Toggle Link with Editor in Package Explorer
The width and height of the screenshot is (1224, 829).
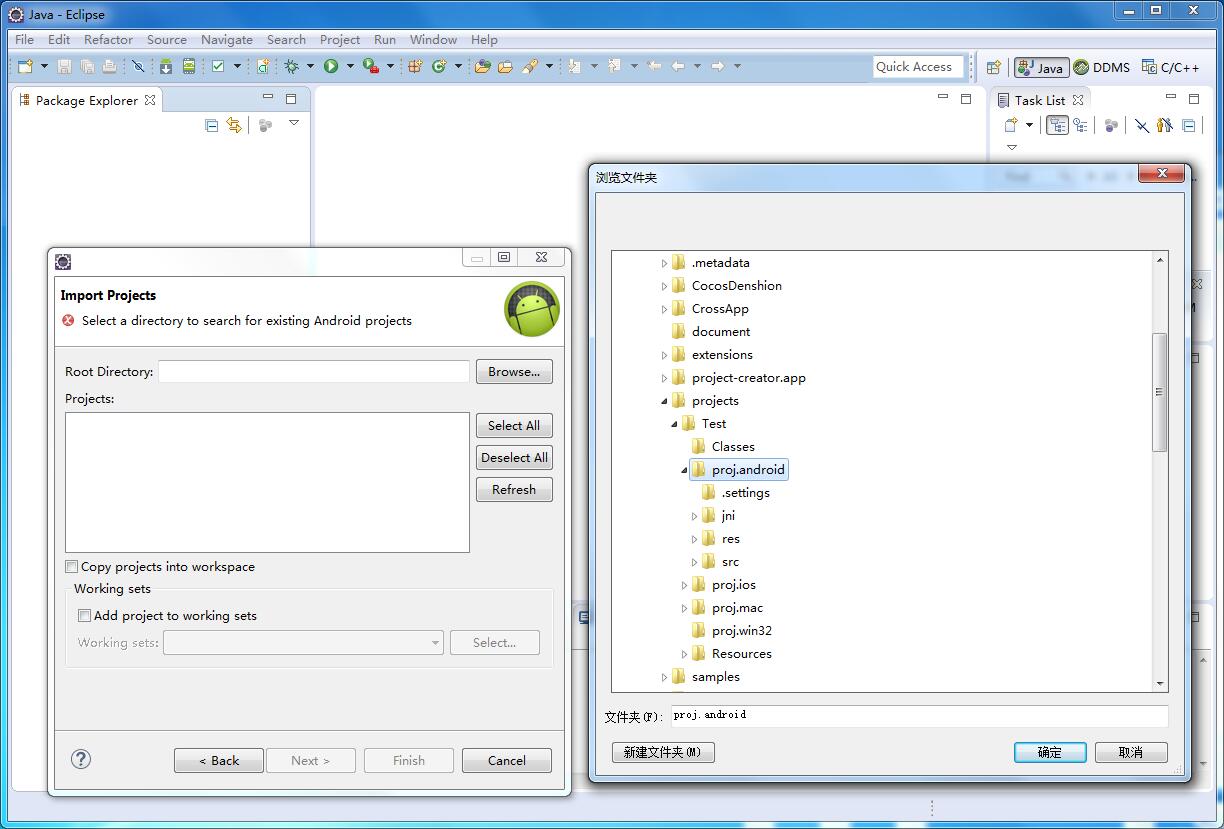pyautogui.click(x=234, y=125)
